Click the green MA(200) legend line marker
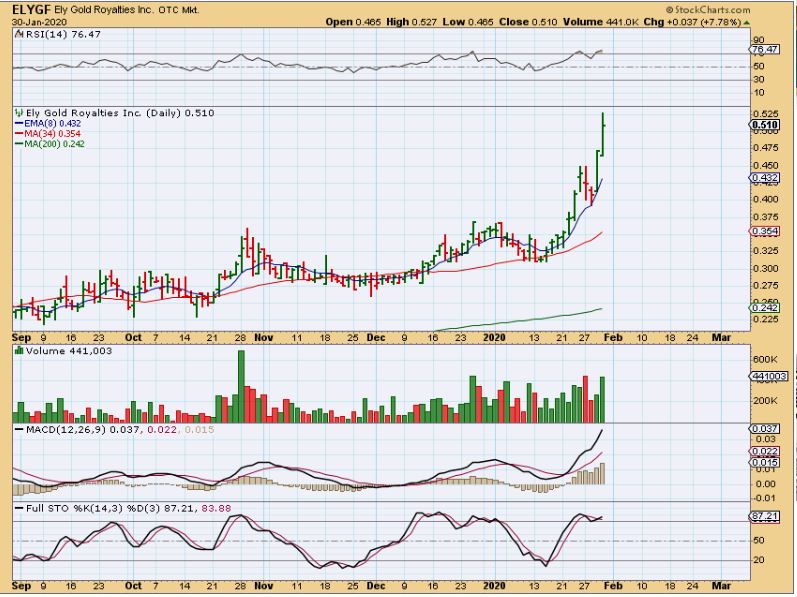 pos(20,144)
